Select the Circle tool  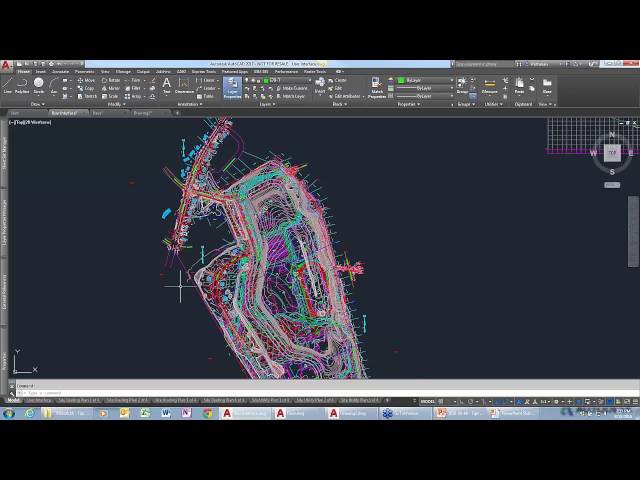pyautogui.click(x=38, y=86)
